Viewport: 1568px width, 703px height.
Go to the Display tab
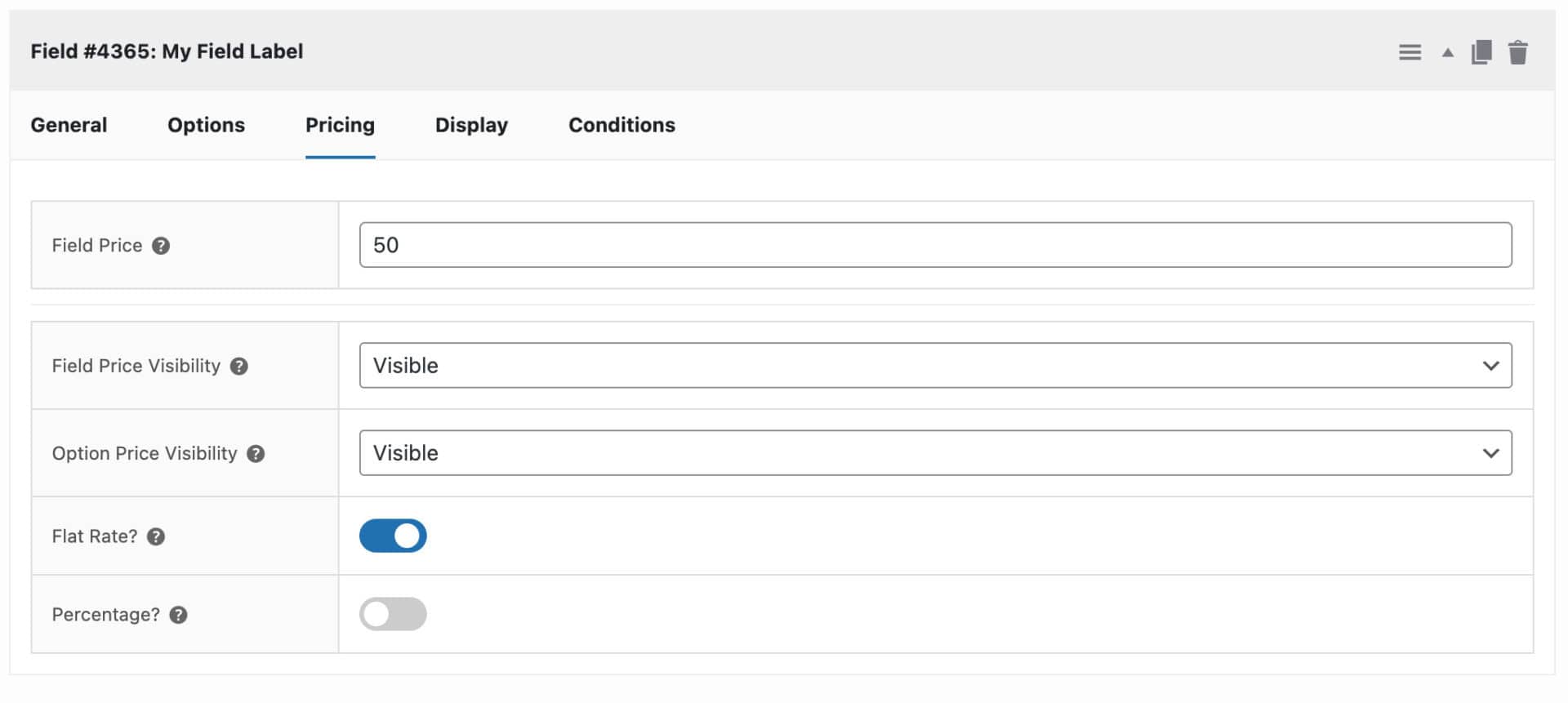(471, 125)
